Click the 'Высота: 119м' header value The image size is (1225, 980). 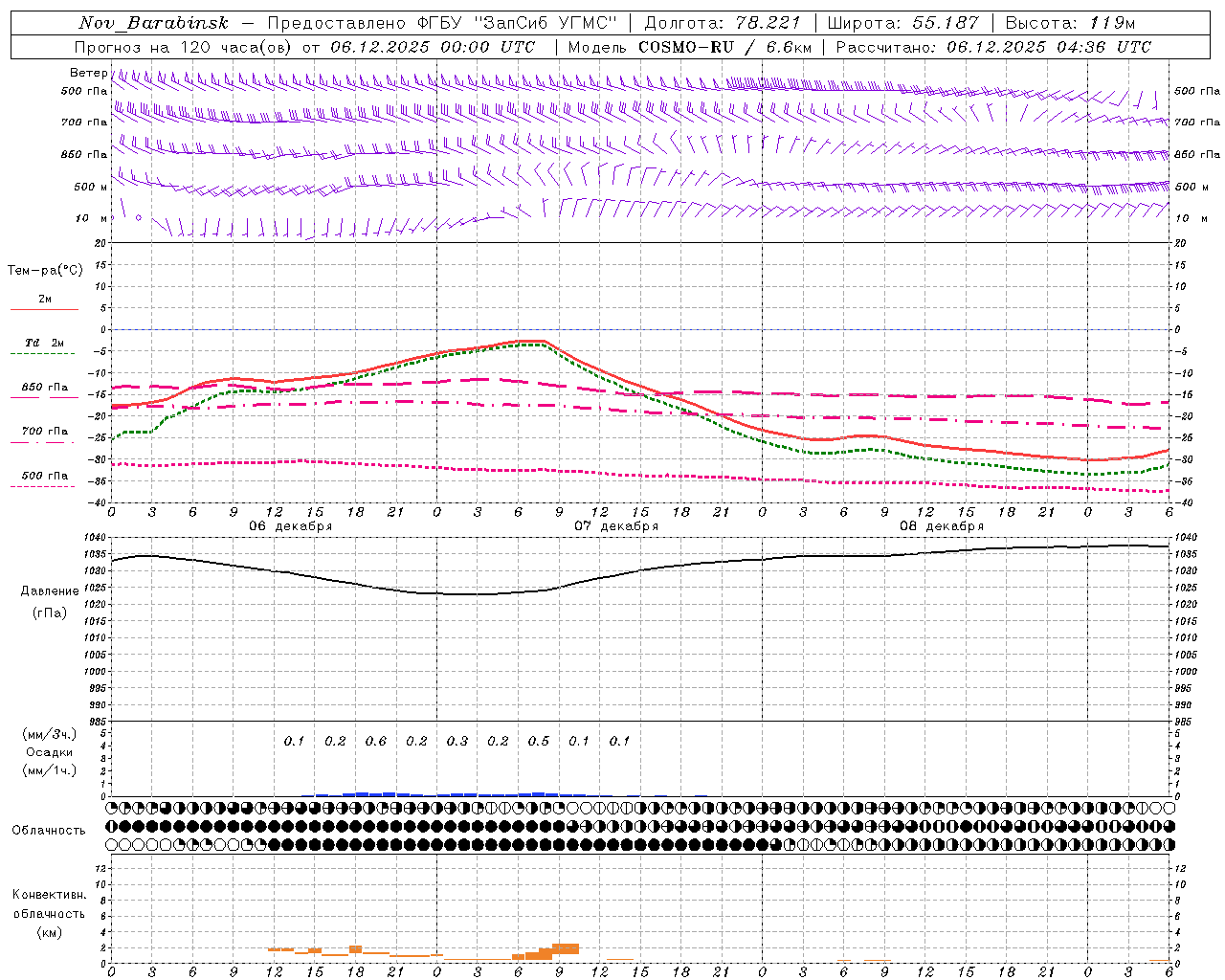point(1071,23)
